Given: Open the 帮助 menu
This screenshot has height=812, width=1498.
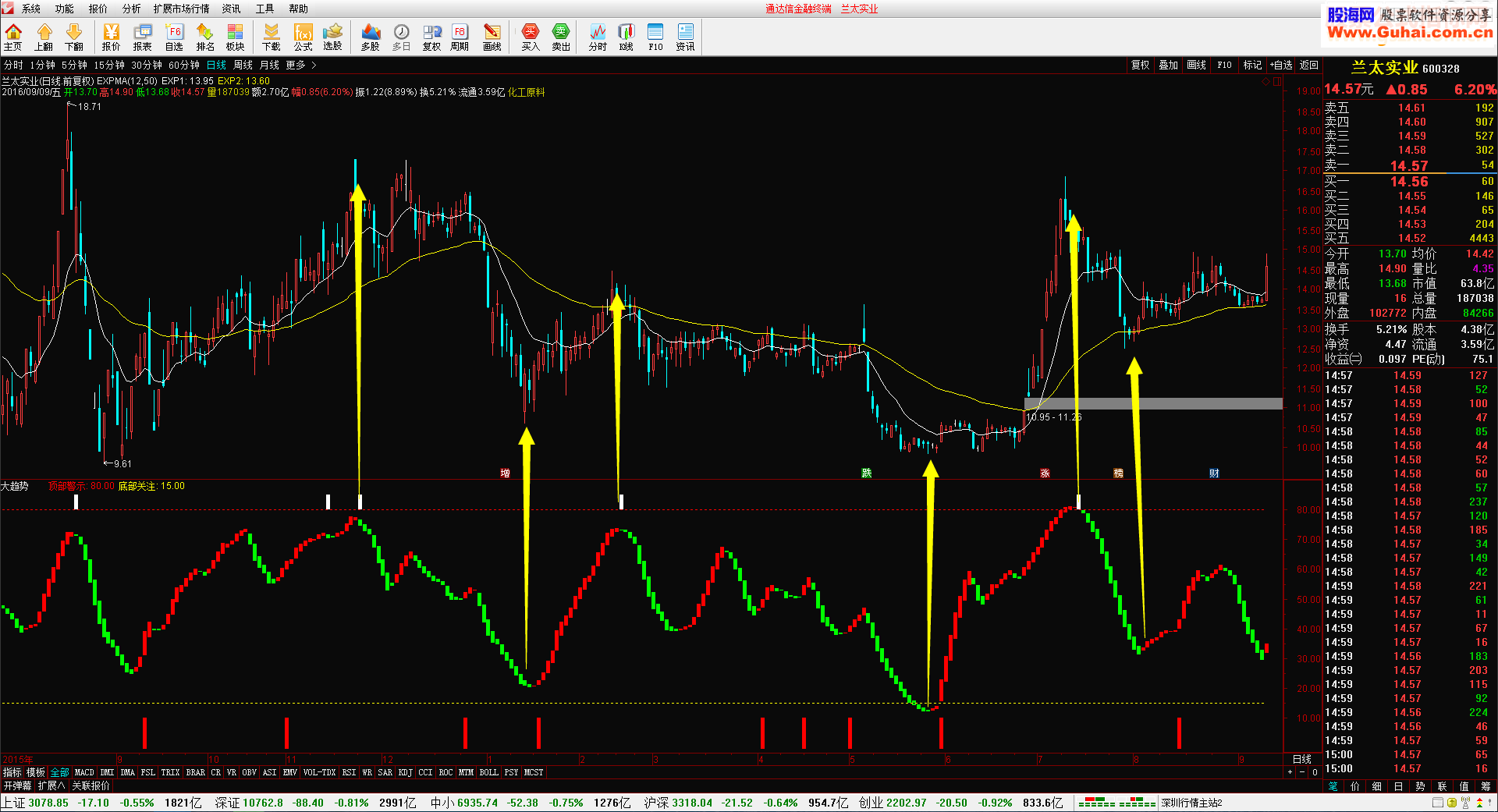Looking at the screenshot, I should pos(299,9).
